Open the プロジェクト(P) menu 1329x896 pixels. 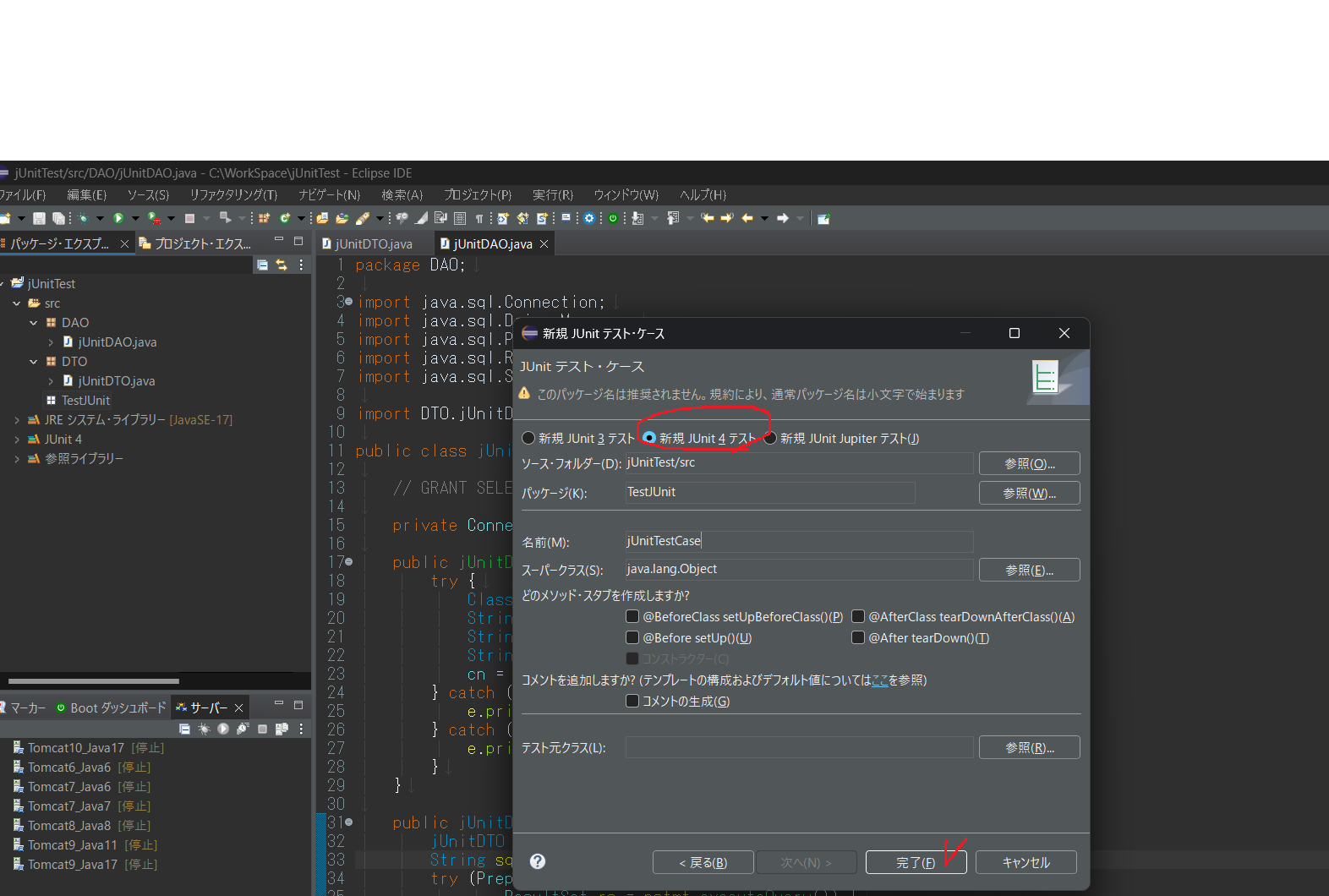[478, 195]
